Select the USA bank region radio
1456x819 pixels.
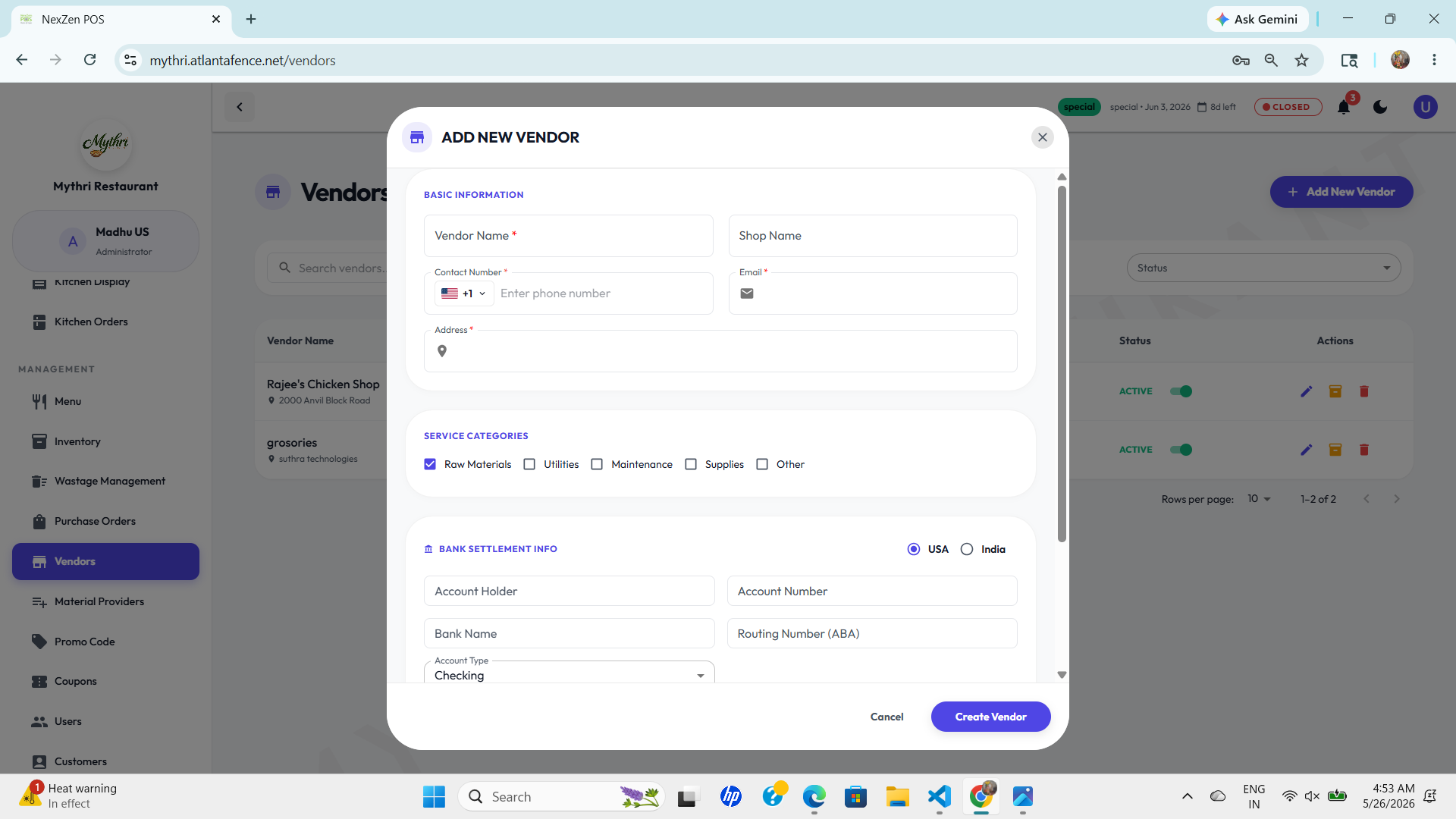[914, 549]
